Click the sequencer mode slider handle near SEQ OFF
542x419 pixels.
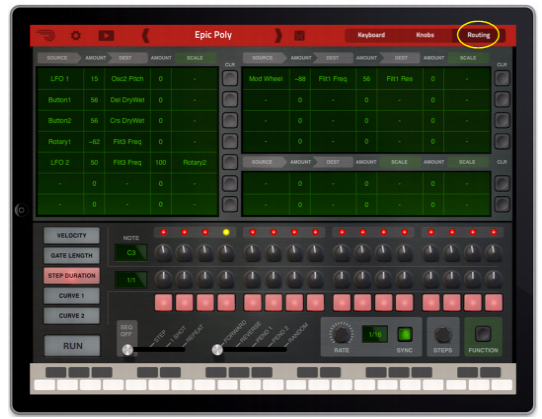click(x=128, y=350)
